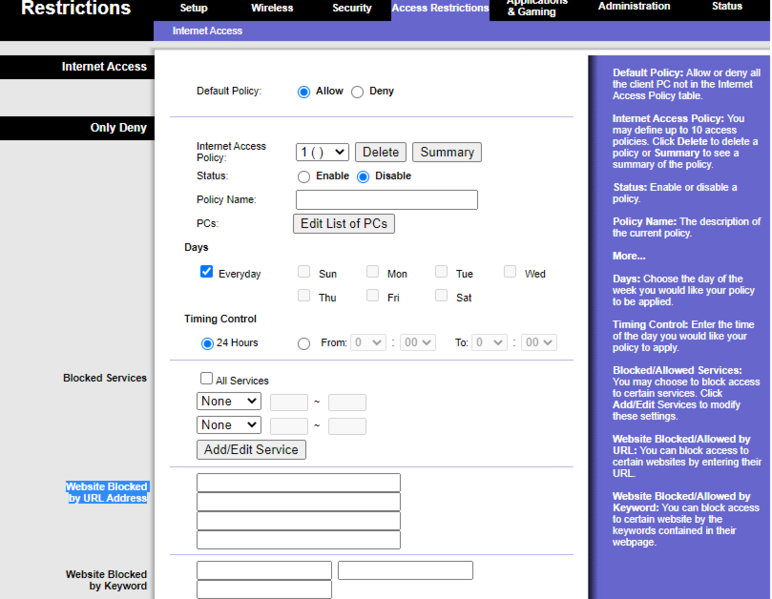Click highlighted Website Blocked by URL Address label
The height and width of the screenshot is (599, 772).
pos(107,492)
